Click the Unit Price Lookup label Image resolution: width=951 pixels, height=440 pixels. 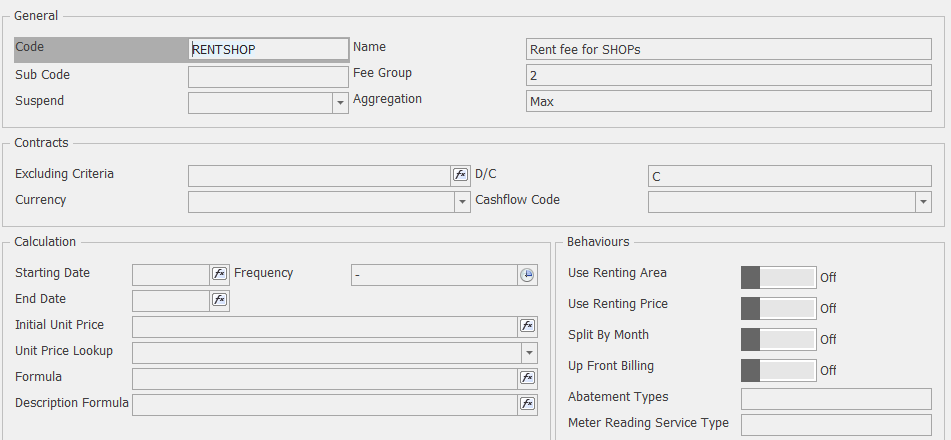pyautogui.click(x=64, y=351)
